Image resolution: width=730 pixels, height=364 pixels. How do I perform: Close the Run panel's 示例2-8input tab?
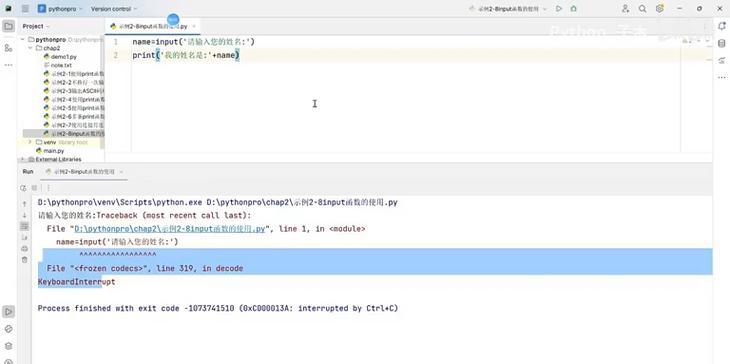pos(122,172)
